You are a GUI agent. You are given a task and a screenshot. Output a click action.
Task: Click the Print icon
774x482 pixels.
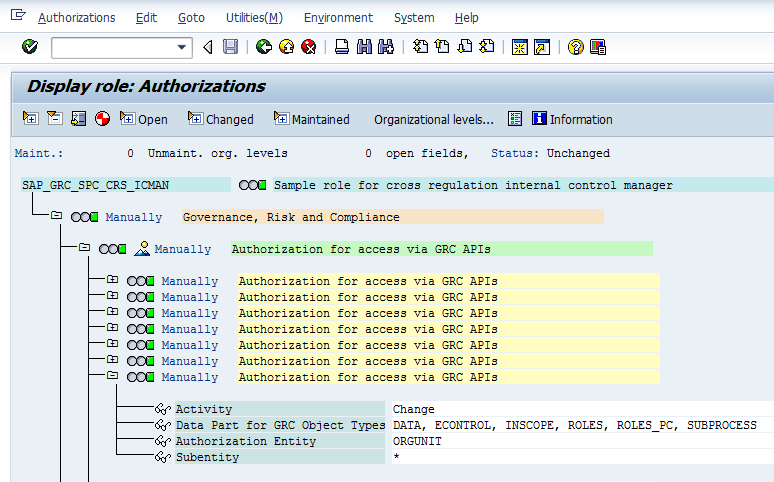point(342,47)
